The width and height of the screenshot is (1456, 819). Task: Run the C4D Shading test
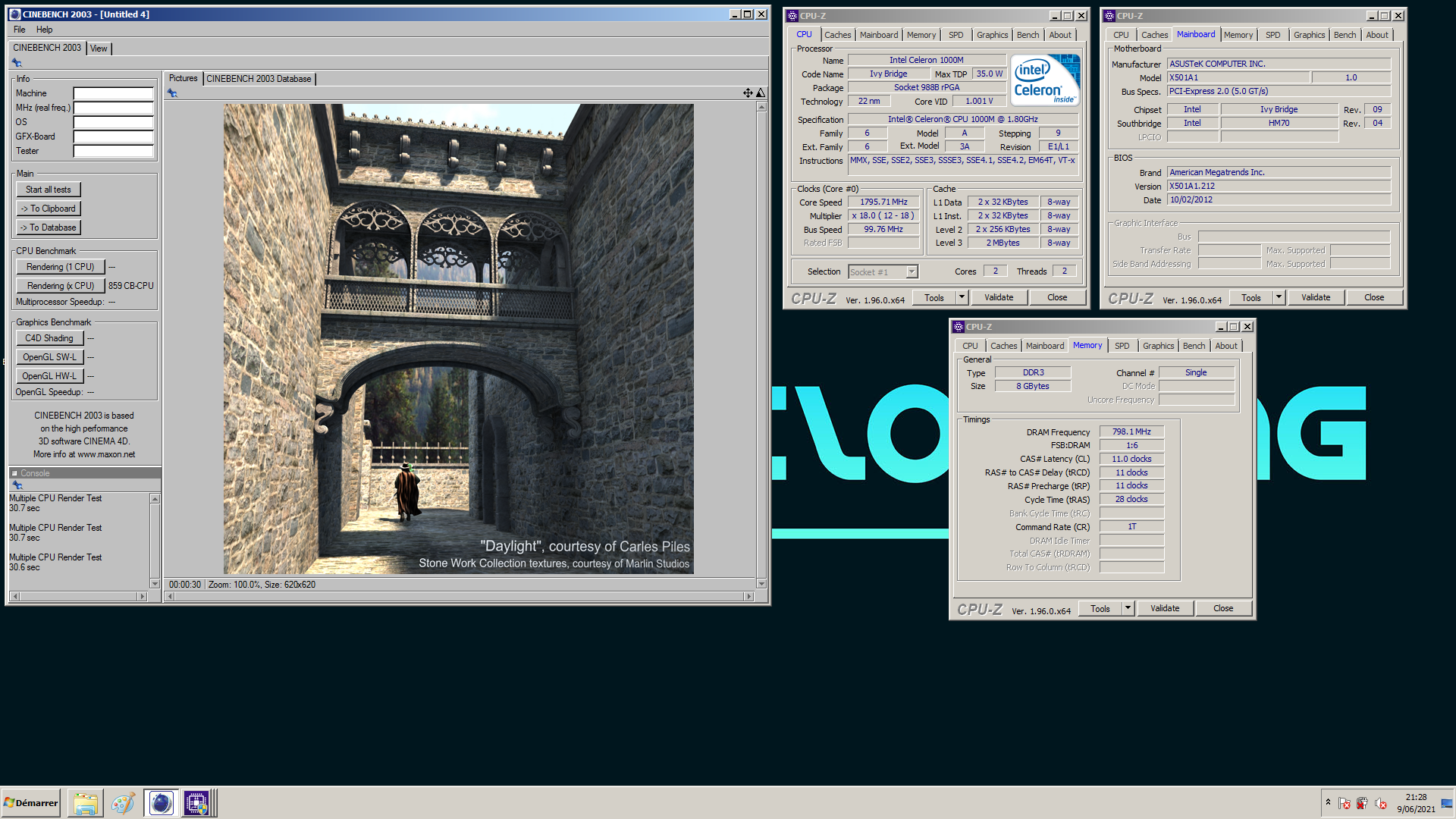[49, 338]
